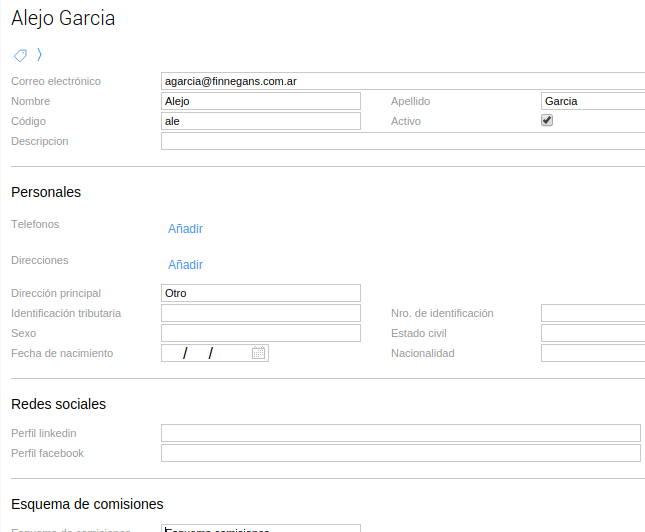645x532 pixels.
Task: Open the Dirección principal field showing Otro
Action: (261, 293)
